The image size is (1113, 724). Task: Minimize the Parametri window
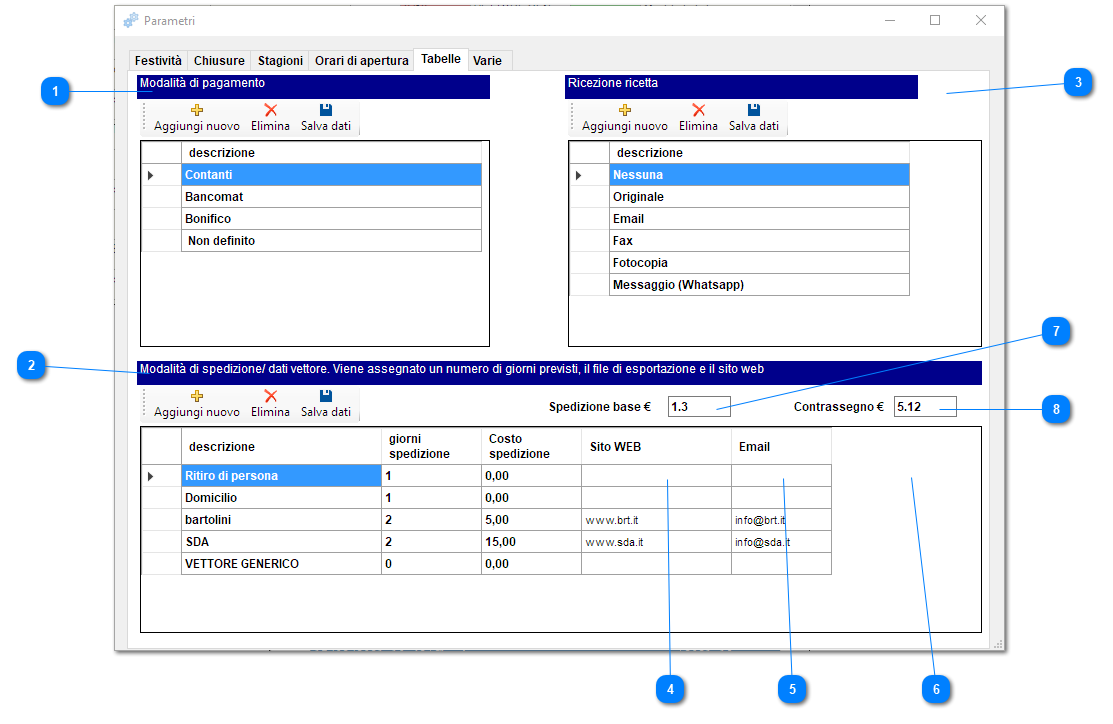click(890, 21)
